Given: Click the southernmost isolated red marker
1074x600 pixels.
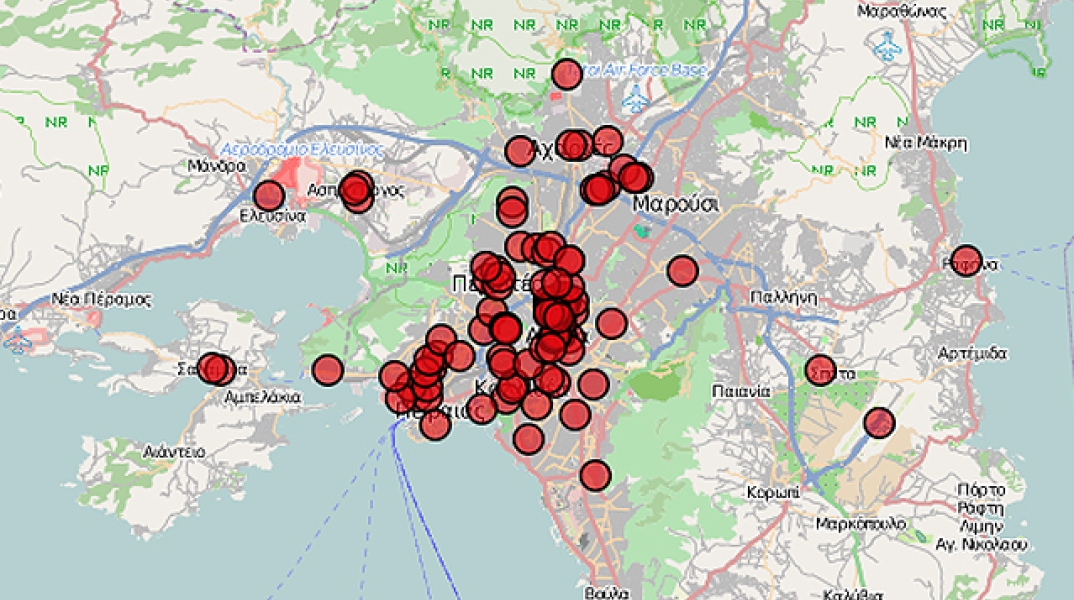Looking at the screenshot, I should tap(595, 476).
